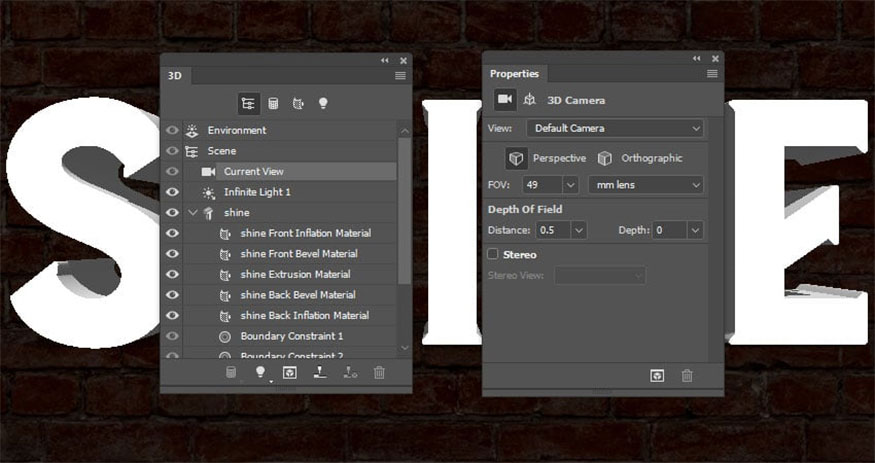Select the Environment row in 3D panel
Screen dimensions: 875x463
(290, 130)
